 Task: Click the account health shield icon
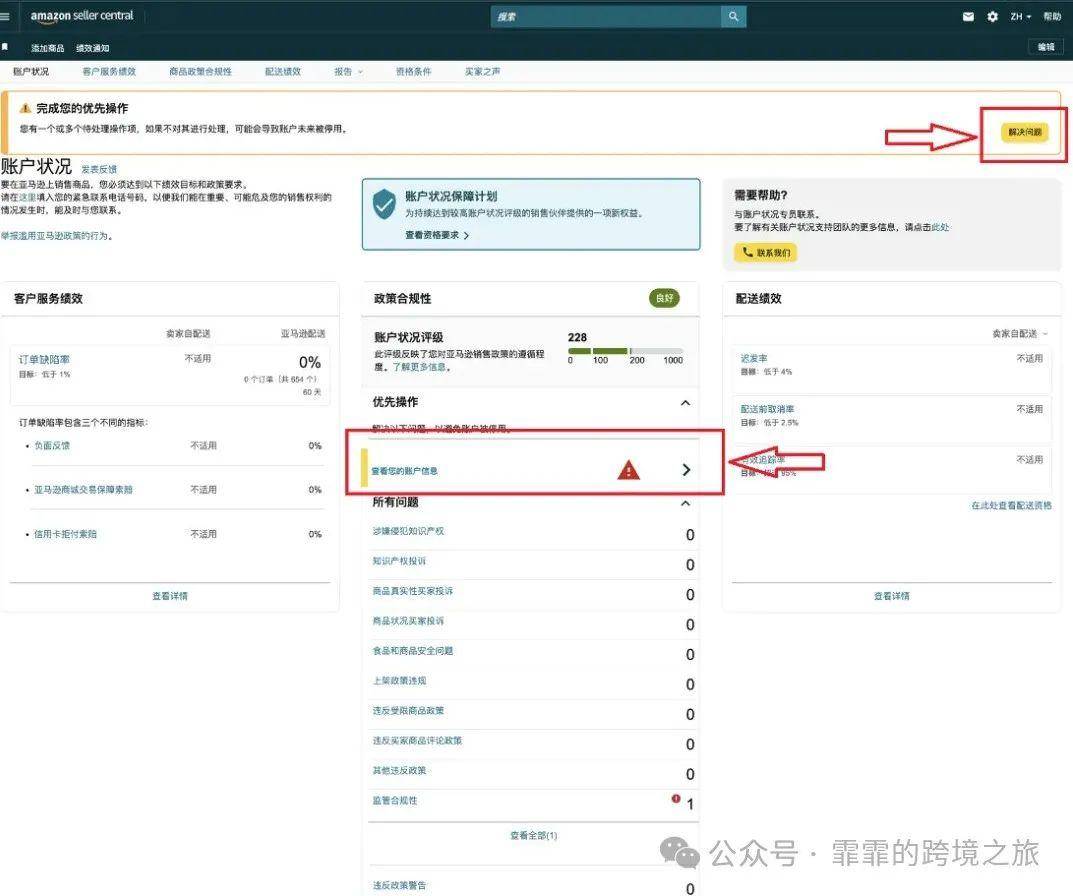384,204
